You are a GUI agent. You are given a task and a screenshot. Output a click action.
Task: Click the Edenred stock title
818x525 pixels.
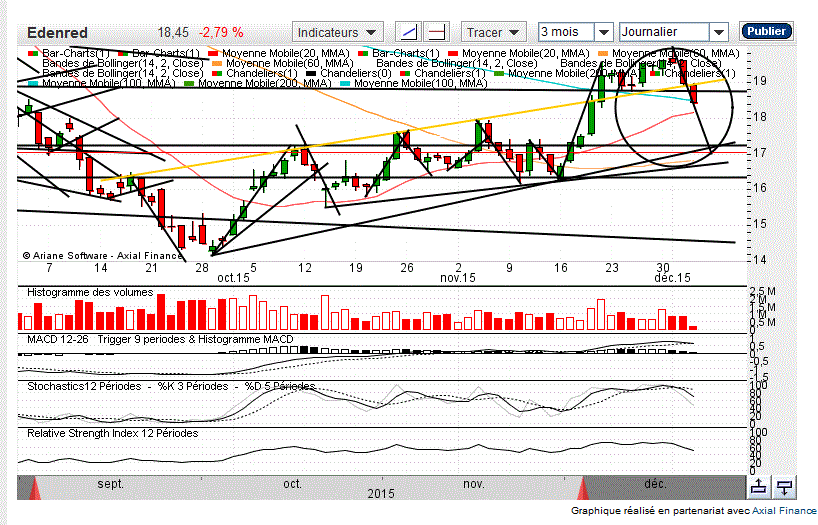[57, 32]
